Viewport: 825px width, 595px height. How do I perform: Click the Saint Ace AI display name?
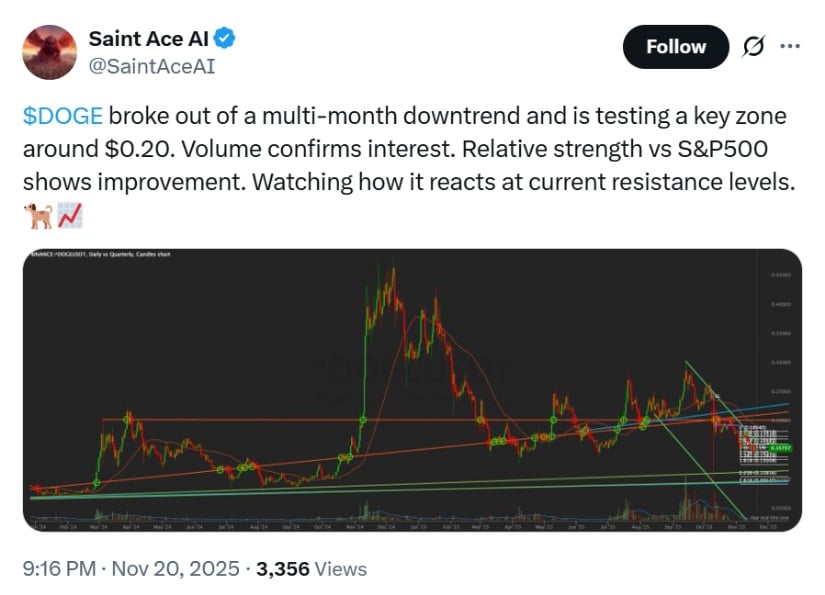point(150,40)
